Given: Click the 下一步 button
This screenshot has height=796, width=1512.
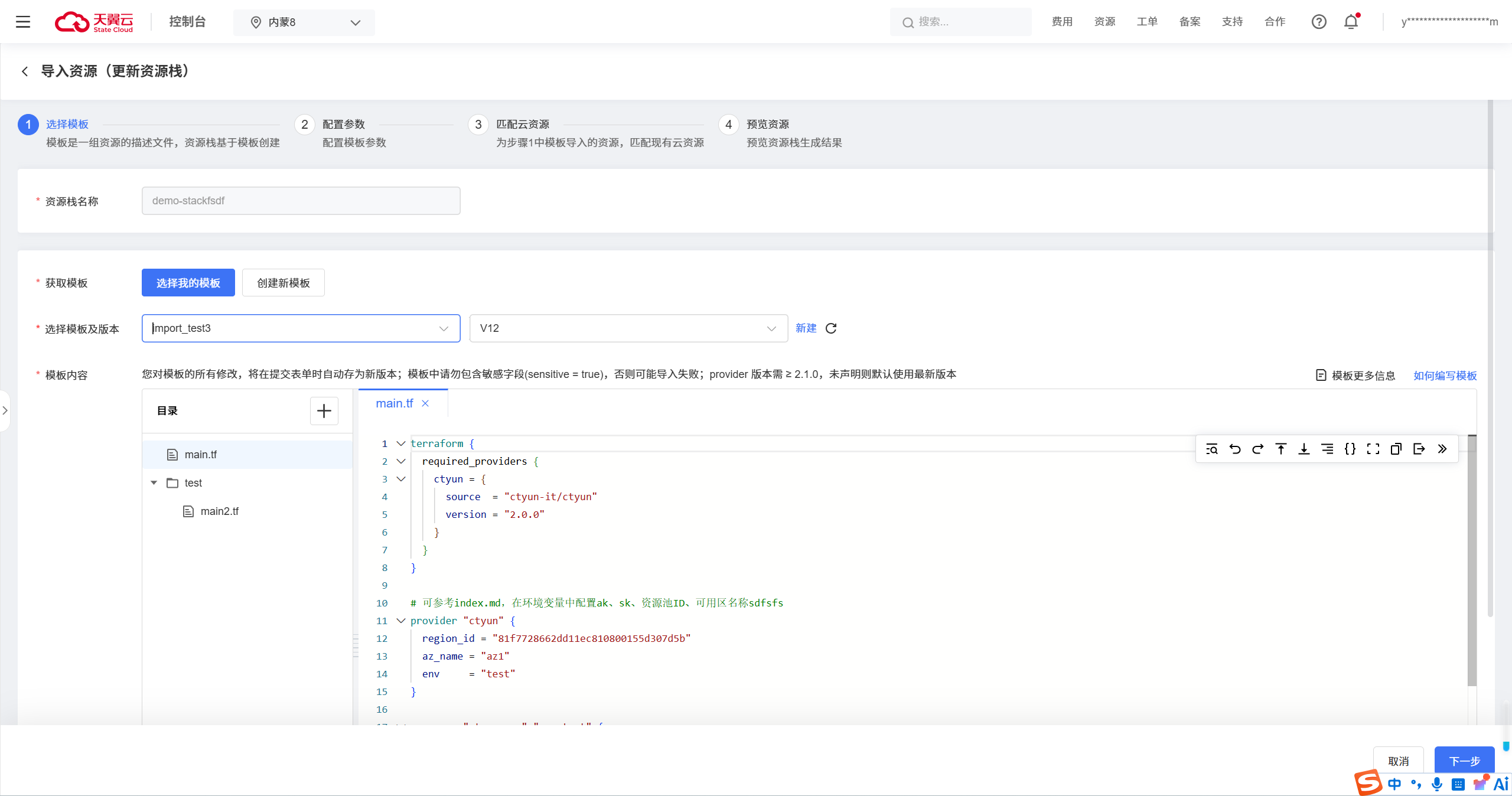Looking at the screenshot, I should coord(1464,761).
